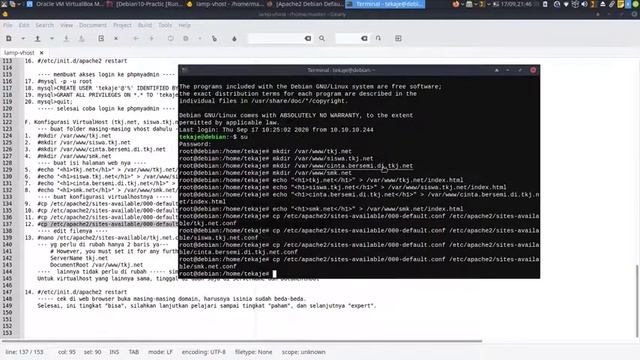Minimize the Terminal window
The height and width of the screenshot is (360, 640).
point(508,70)
